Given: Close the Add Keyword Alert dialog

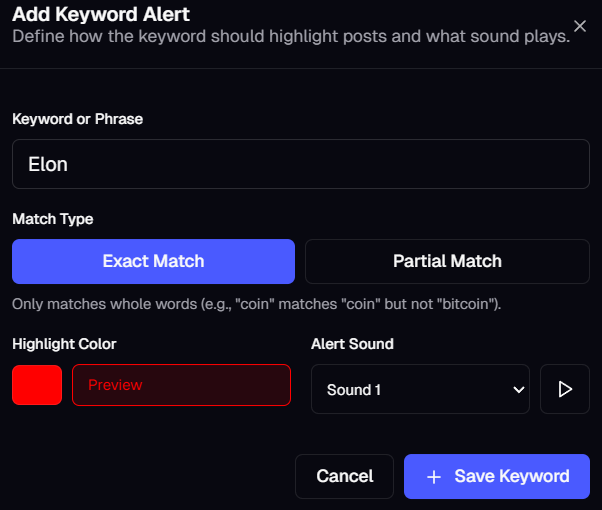Looking at the screenshot, I should pyautogui.click(x=580, y=26).
